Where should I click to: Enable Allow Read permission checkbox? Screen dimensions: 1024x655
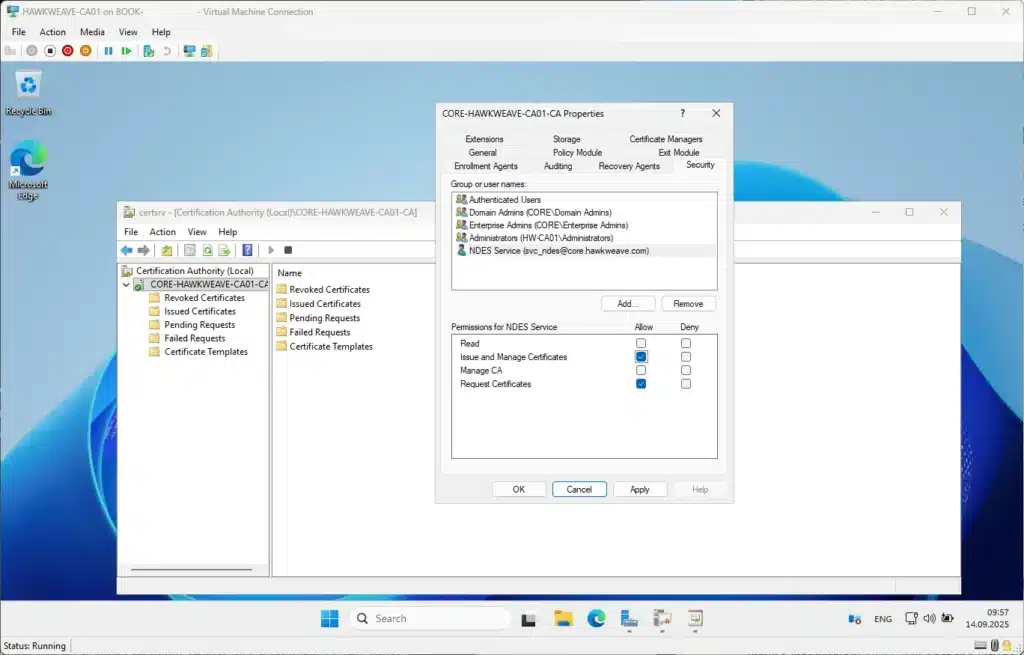(641, 343)
